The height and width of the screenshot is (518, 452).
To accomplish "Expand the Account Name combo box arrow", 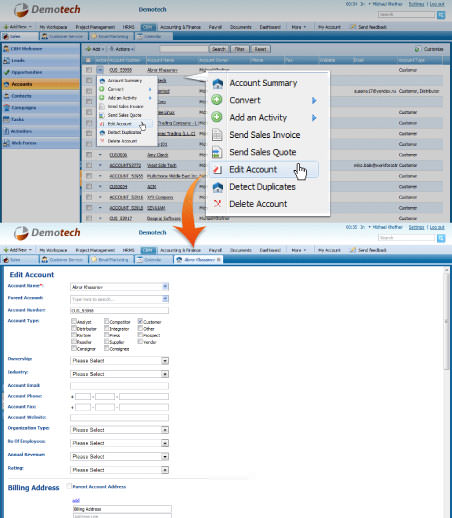I will 165,287.
